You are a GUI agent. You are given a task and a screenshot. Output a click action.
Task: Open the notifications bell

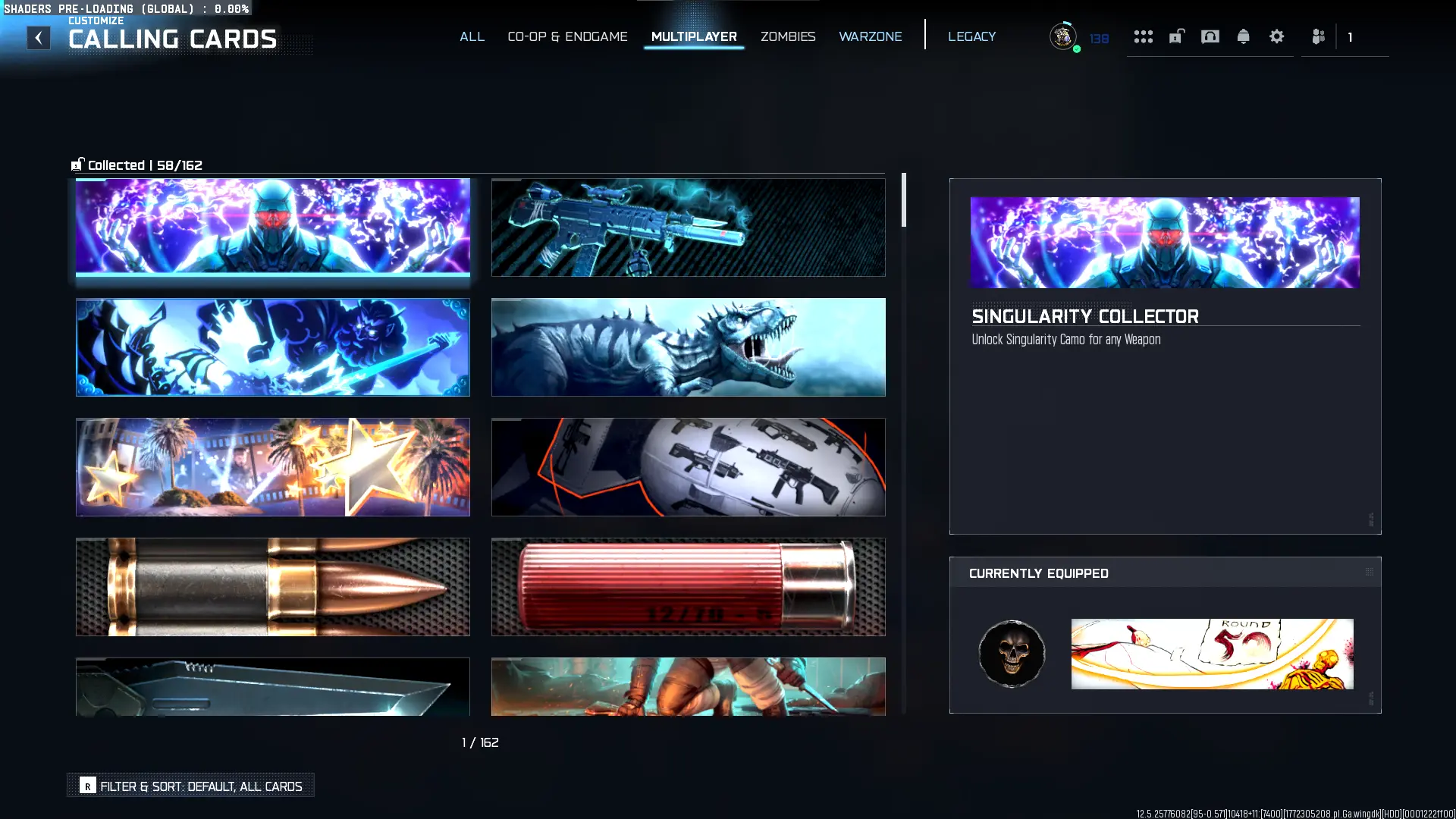1243,36
